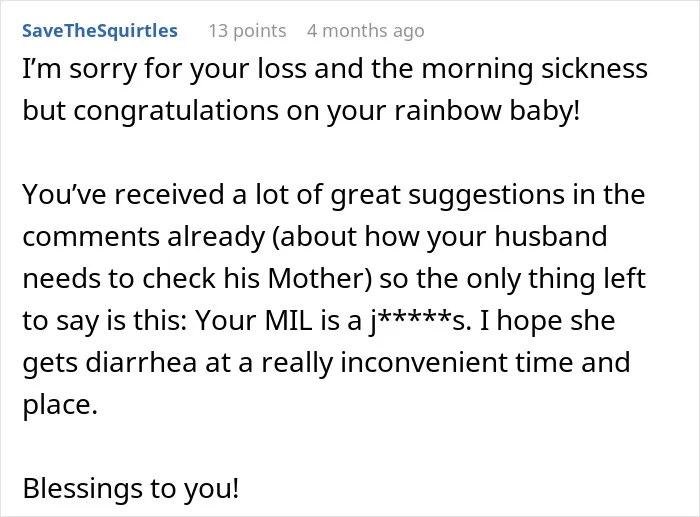Viewport: 700px width, 517px height.
Task: Click the word comments in second paragraph
Action: 91,237
